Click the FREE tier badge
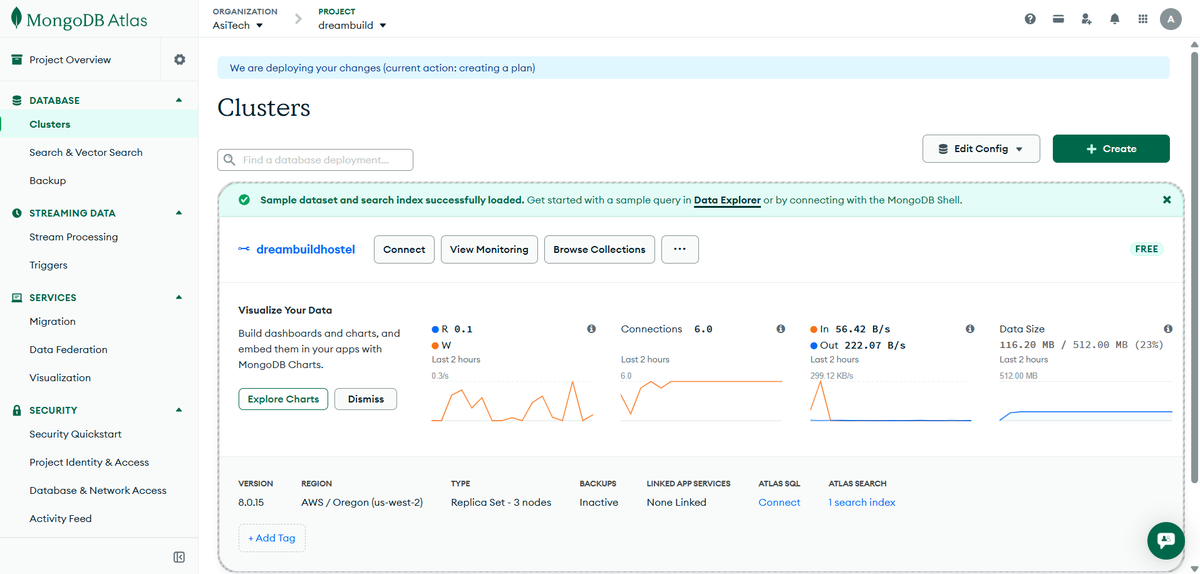This screenshot has width=1200, height=574. point(1147,249)
